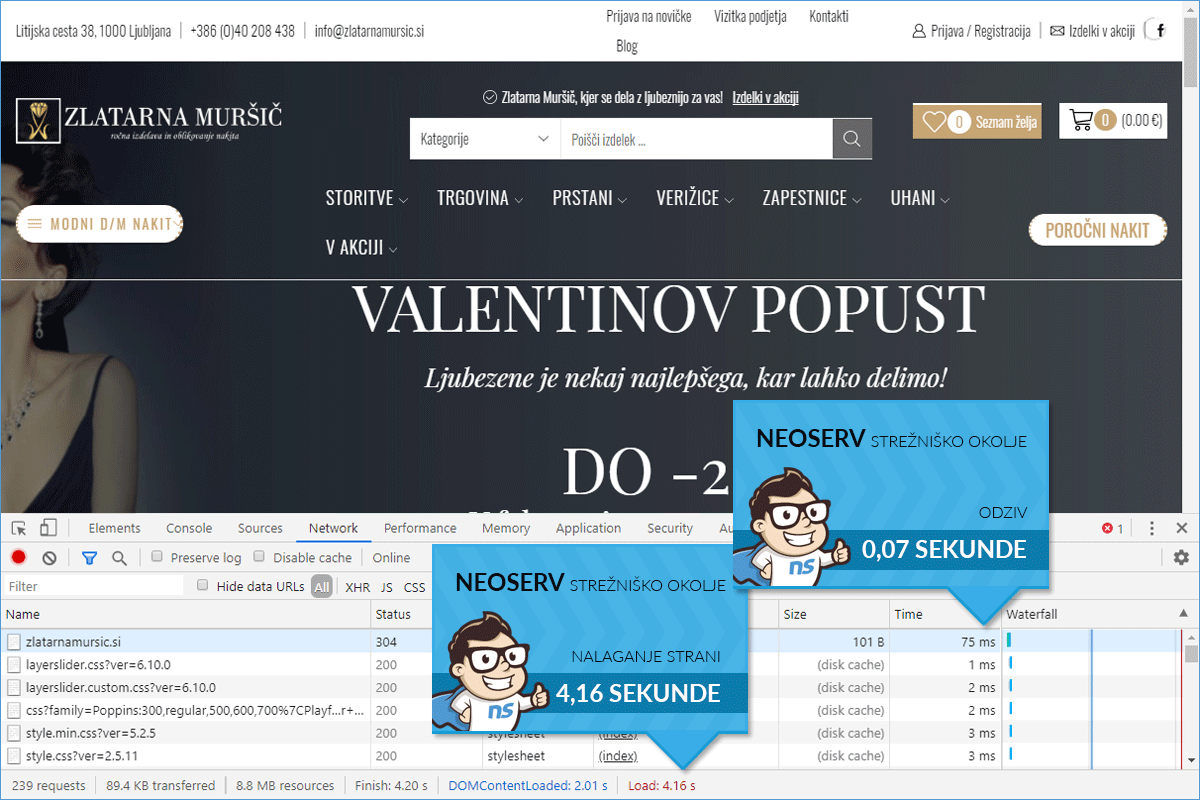Click the POROČNI NAKIT button
Screen dimensions: 1200x800
(1097, 230)
